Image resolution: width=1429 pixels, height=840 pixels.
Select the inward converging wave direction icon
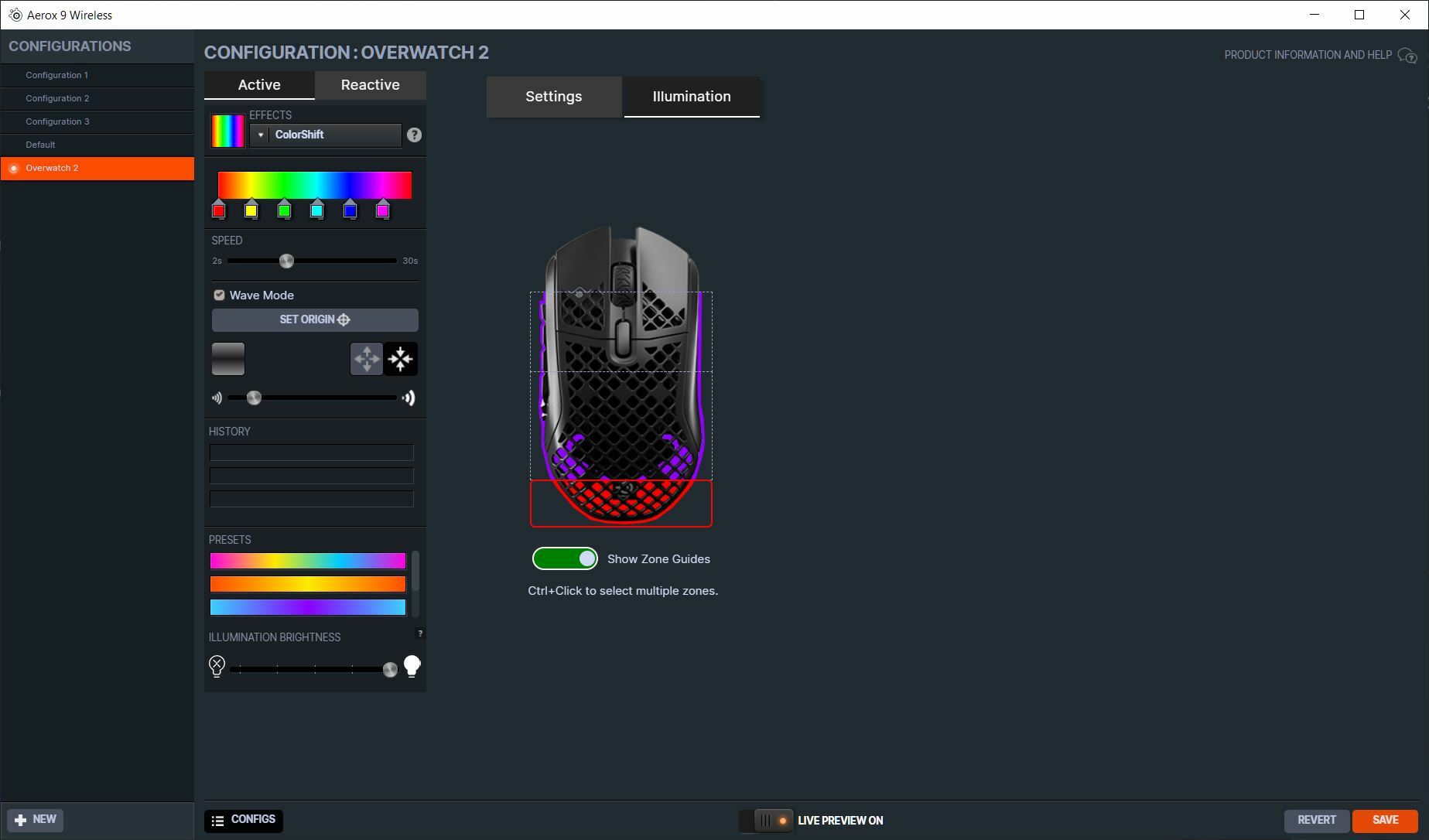pyautogui.click(x=400, y=358)
